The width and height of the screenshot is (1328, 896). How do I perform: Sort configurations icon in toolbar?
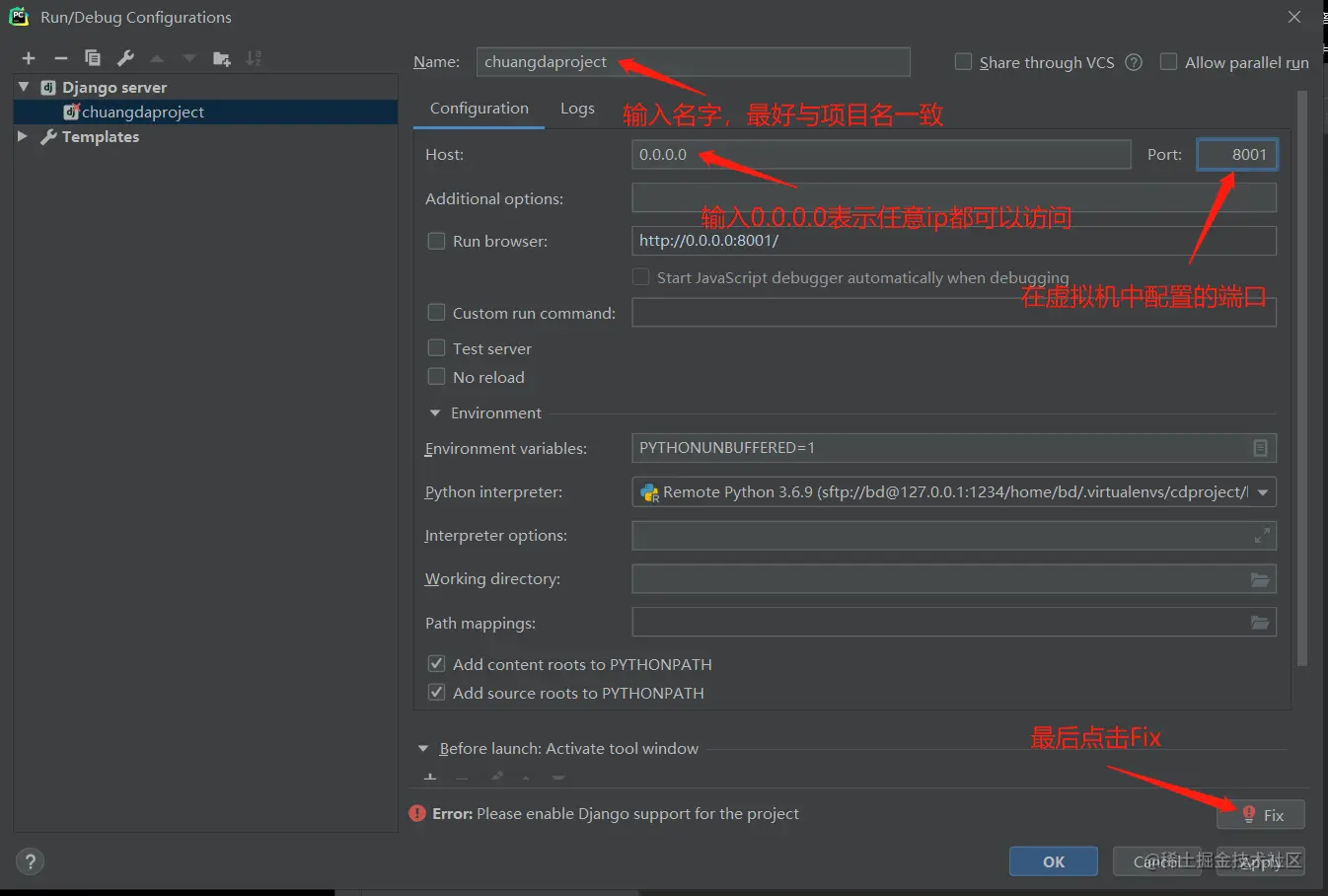(x=254, y=59)
